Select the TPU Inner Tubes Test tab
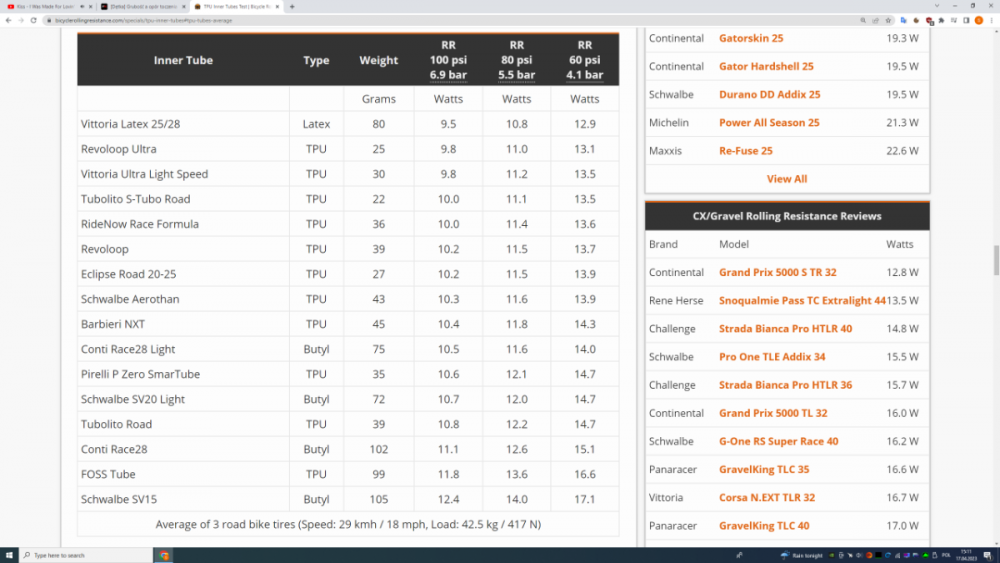 coord(237,6)
